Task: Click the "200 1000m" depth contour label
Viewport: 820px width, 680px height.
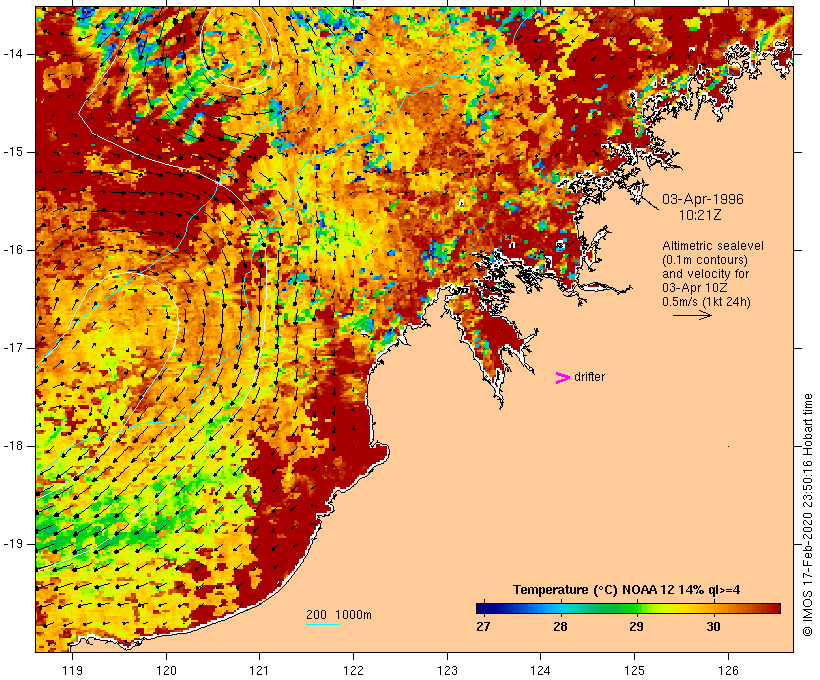Action: coord(339,615)
